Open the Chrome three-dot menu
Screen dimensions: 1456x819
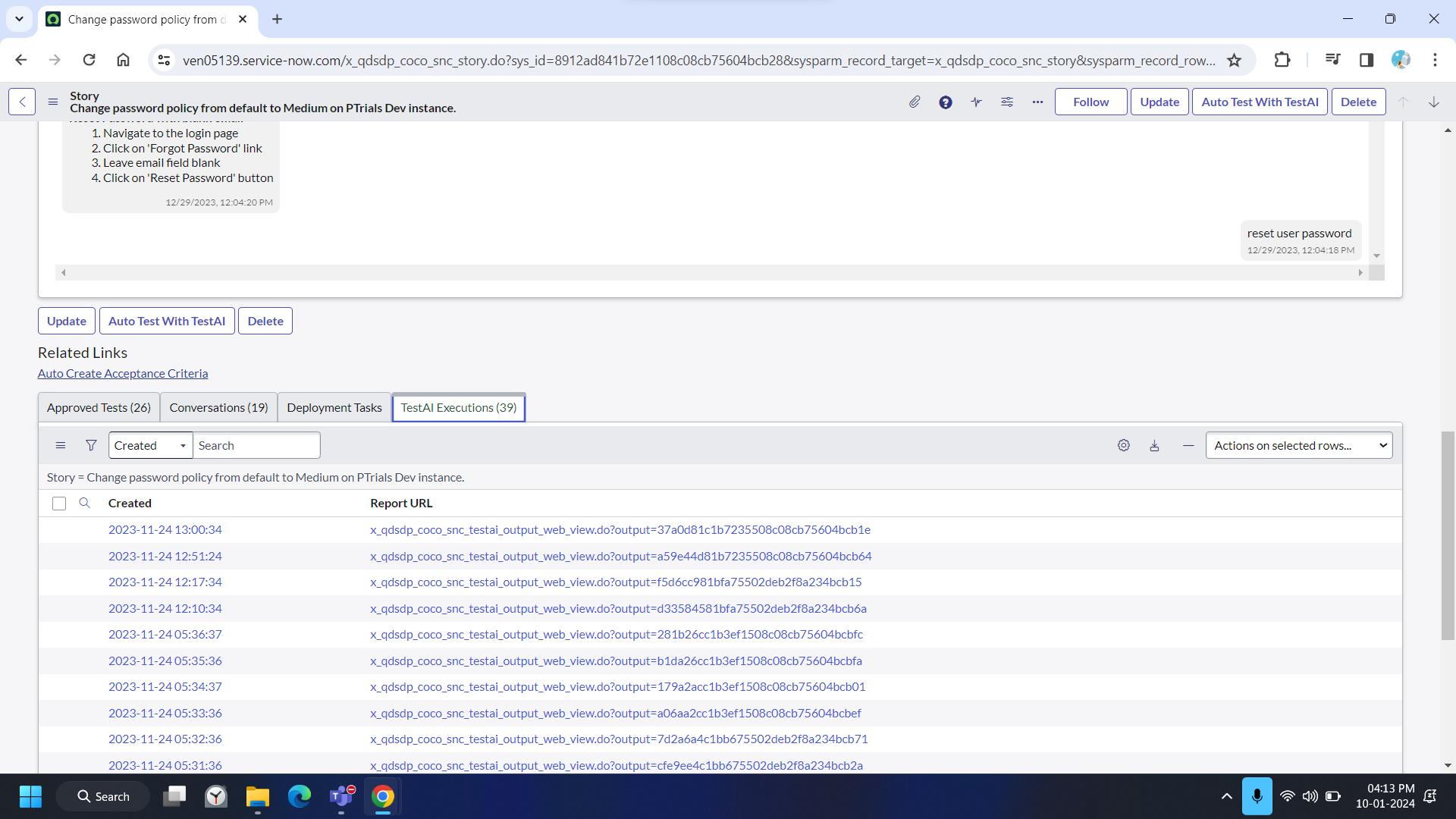(x=1435, y=60)
